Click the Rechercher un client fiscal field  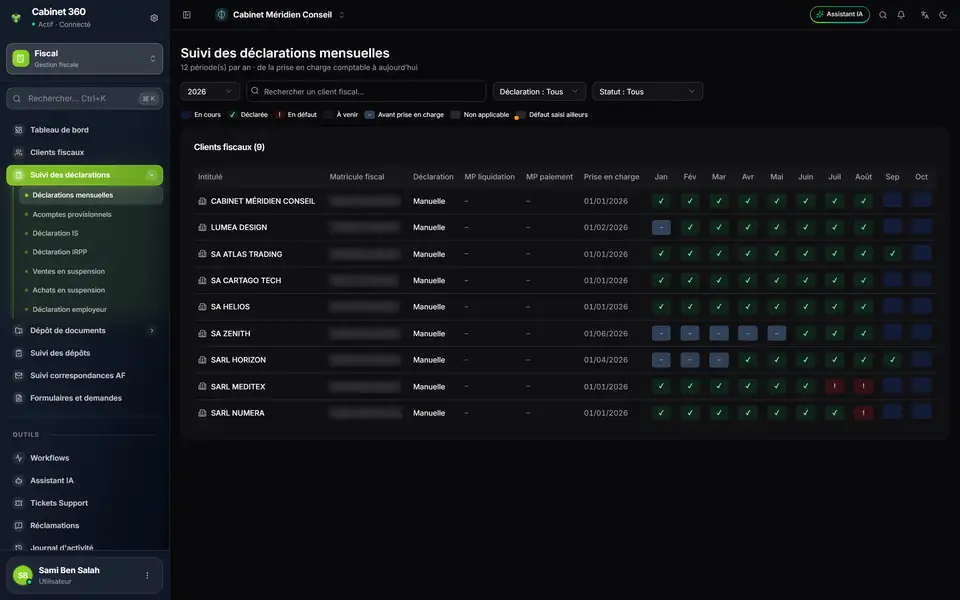(x=366, y=92)
